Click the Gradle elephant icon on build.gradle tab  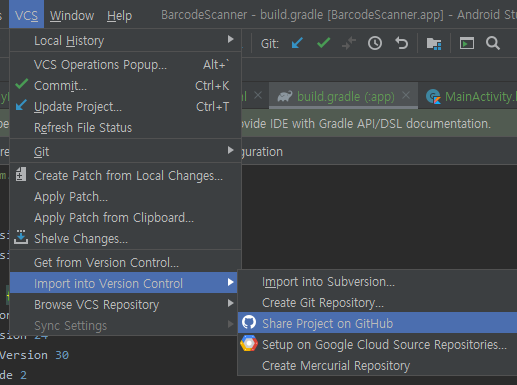pyautogui.click(x=285, y=97)
